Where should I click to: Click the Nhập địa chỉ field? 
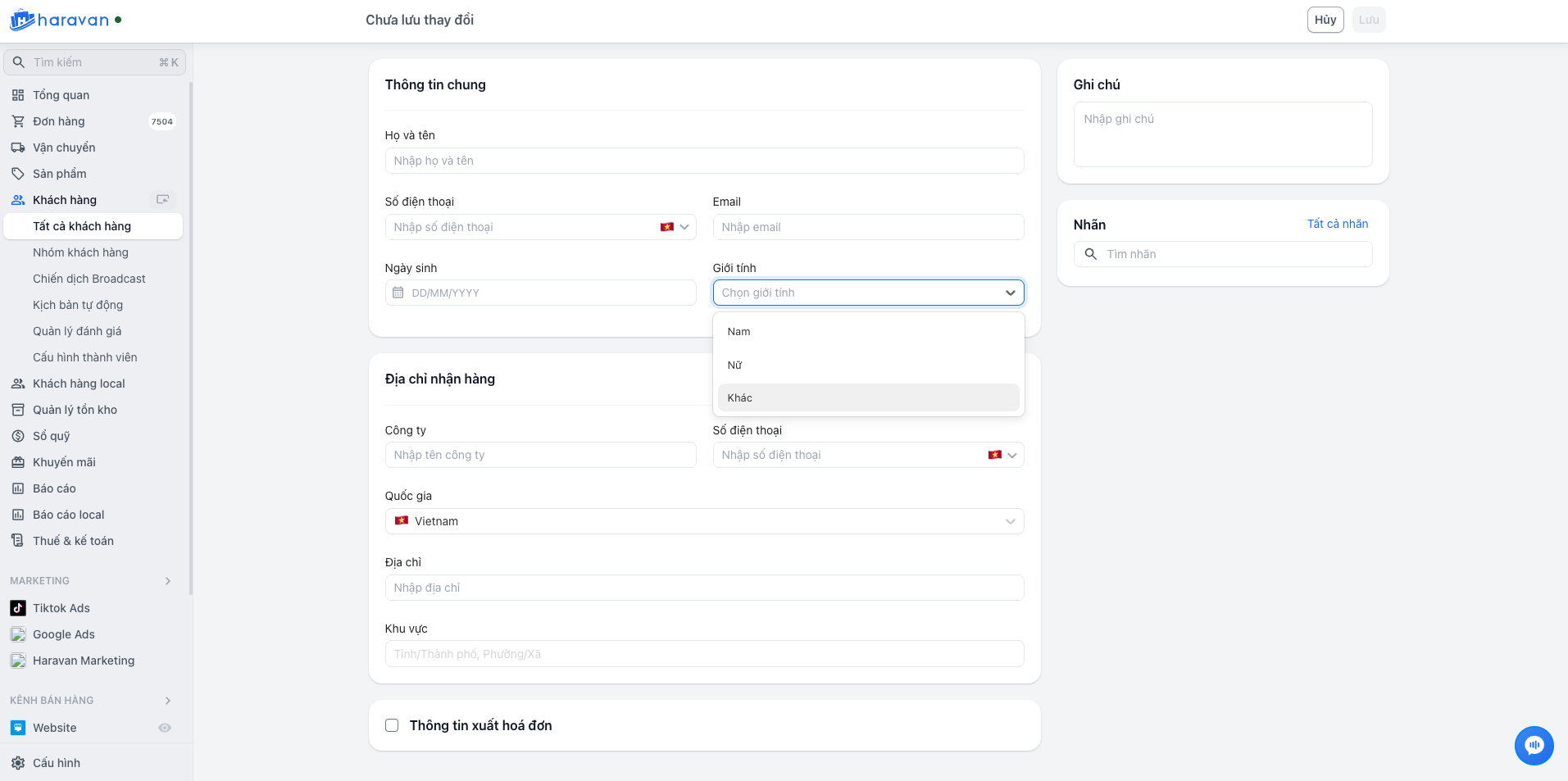click(705, 588)
